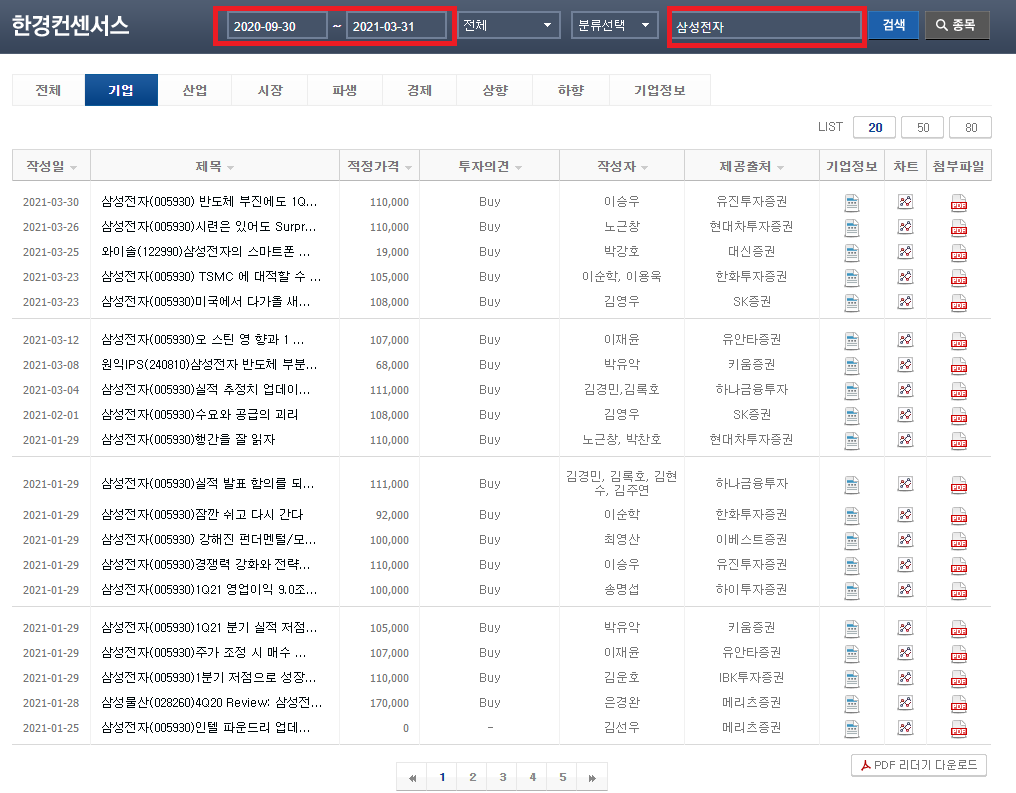Jump to previous pages arrow
The width and height of the screenshot is (1016, 793).
(x=412, y=777)
